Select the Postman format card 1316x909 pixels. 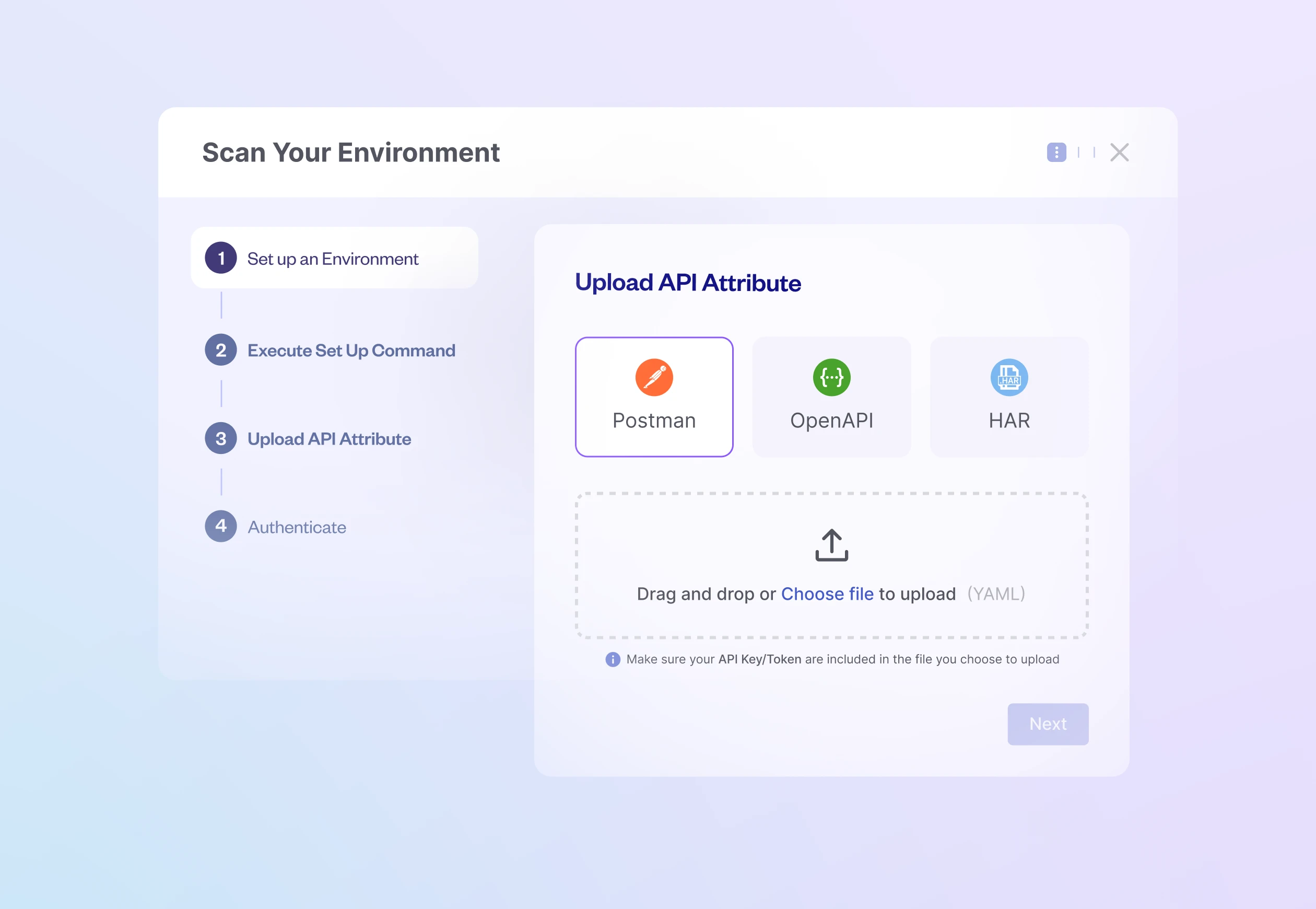point(654,397)
